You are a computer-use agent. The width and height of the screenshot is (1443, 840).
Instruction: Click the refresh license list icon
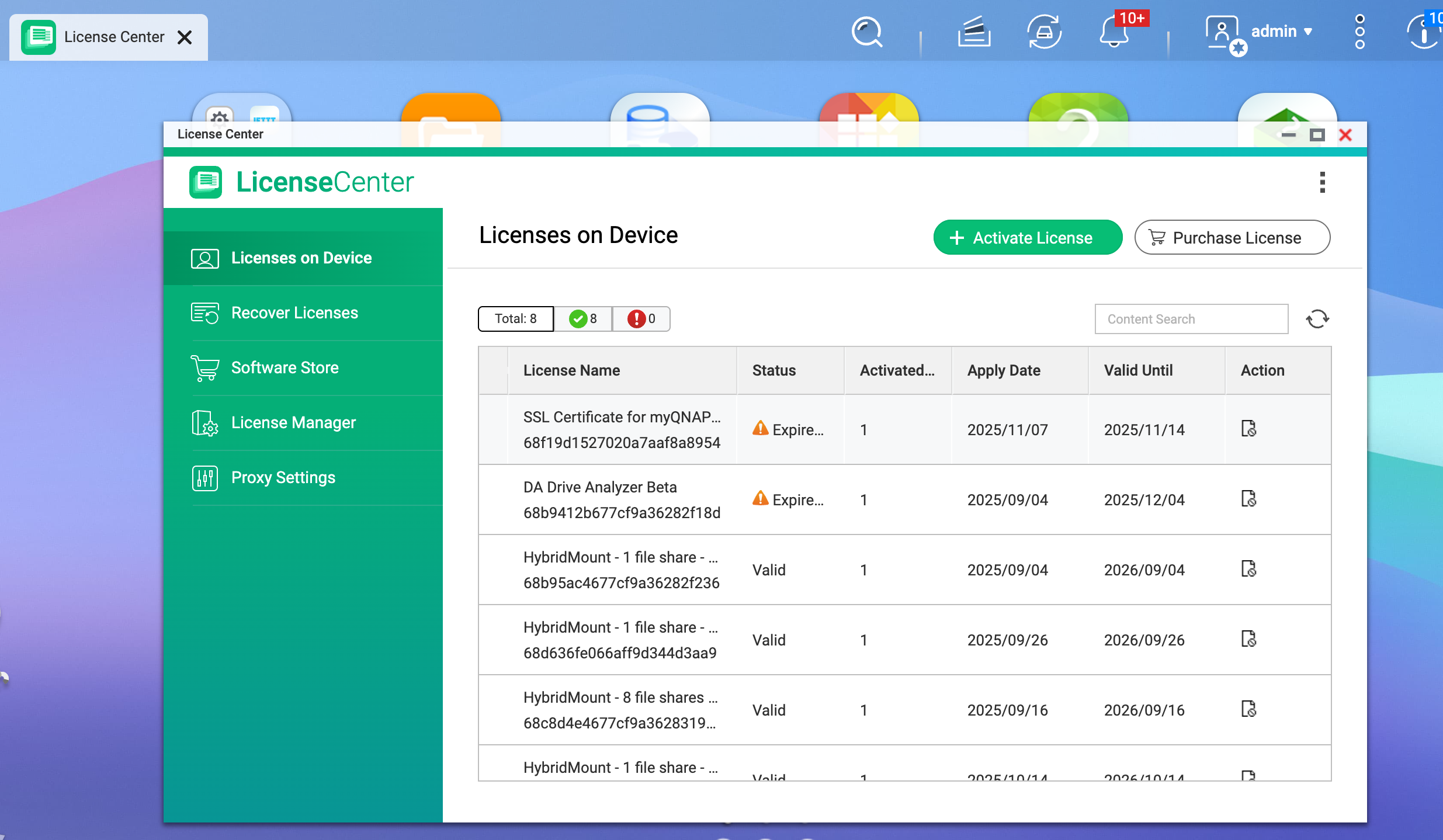pyautogui.click(x=1317, y=319)
